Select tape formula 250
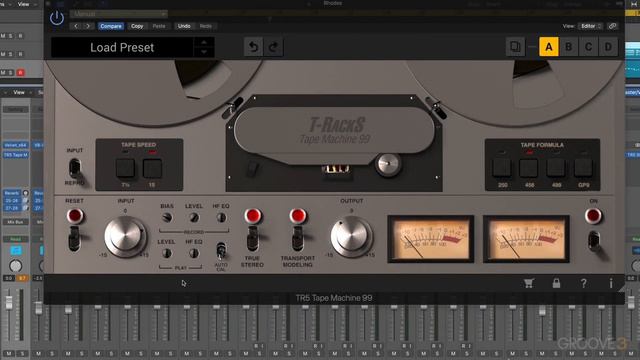 pos(502,168)
